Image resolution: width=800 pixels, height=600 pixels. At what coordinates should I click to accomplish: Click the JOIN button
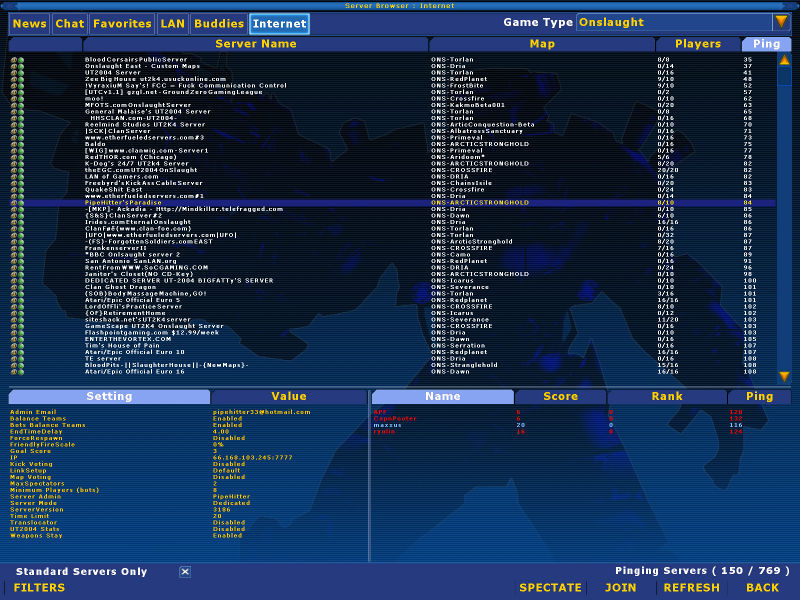620,588
